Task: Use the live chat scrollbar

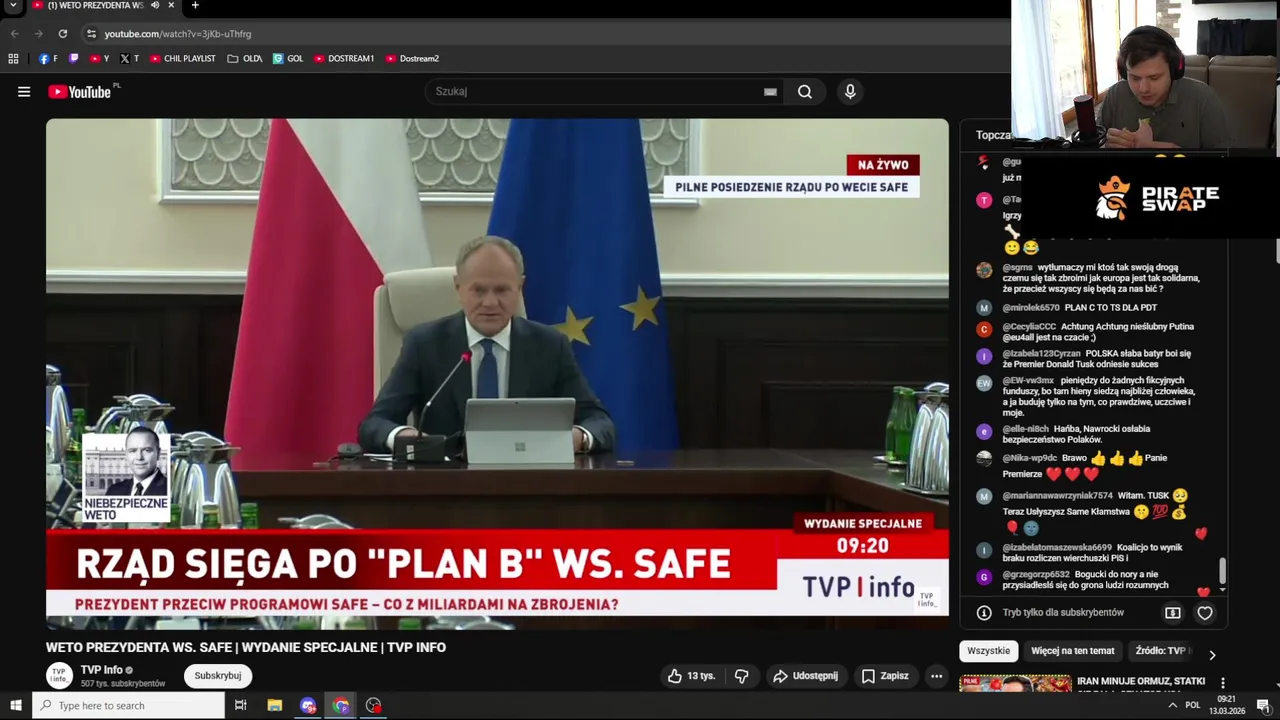Action: pyautogui.click(x=1222, y=571)
